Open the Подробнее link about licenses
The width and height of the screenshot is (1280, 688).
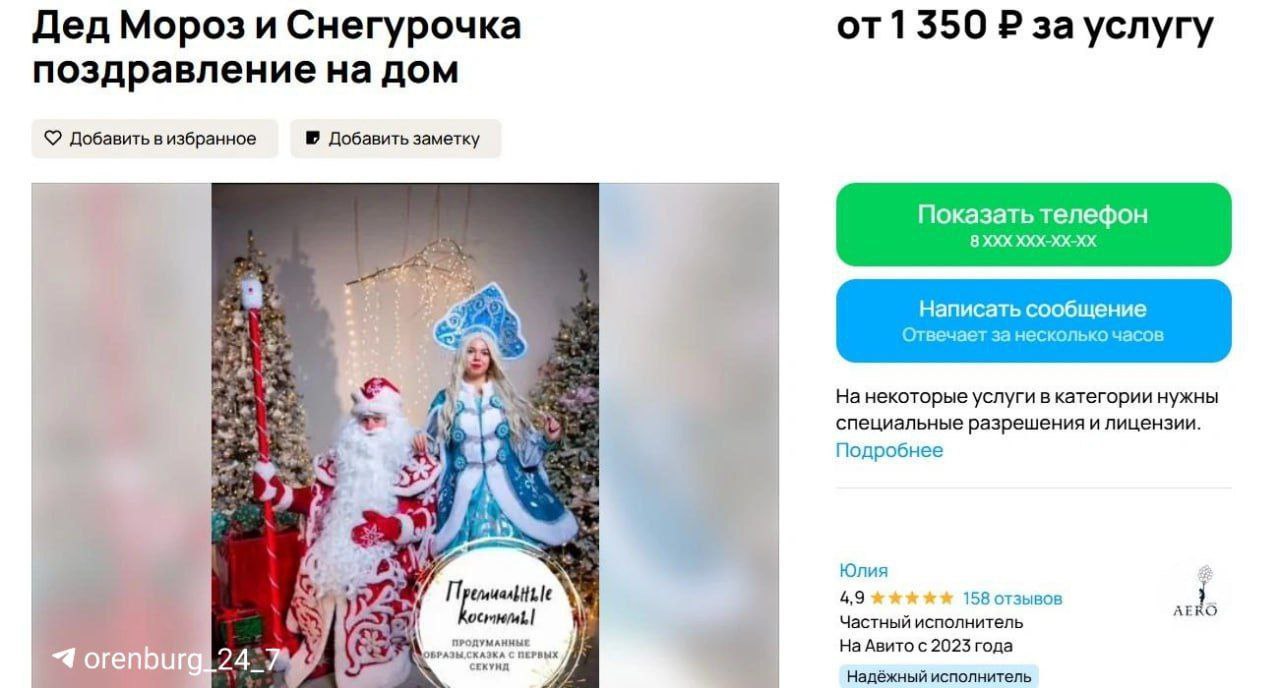coord(889,450)
